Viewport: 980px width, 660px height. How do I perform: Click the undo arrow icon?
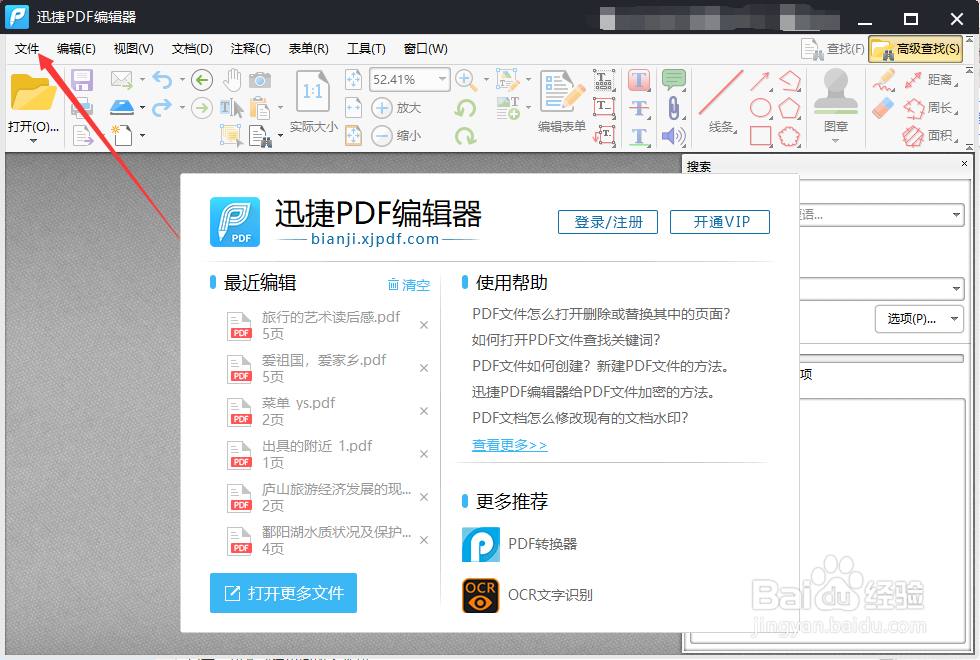[162, 79]
